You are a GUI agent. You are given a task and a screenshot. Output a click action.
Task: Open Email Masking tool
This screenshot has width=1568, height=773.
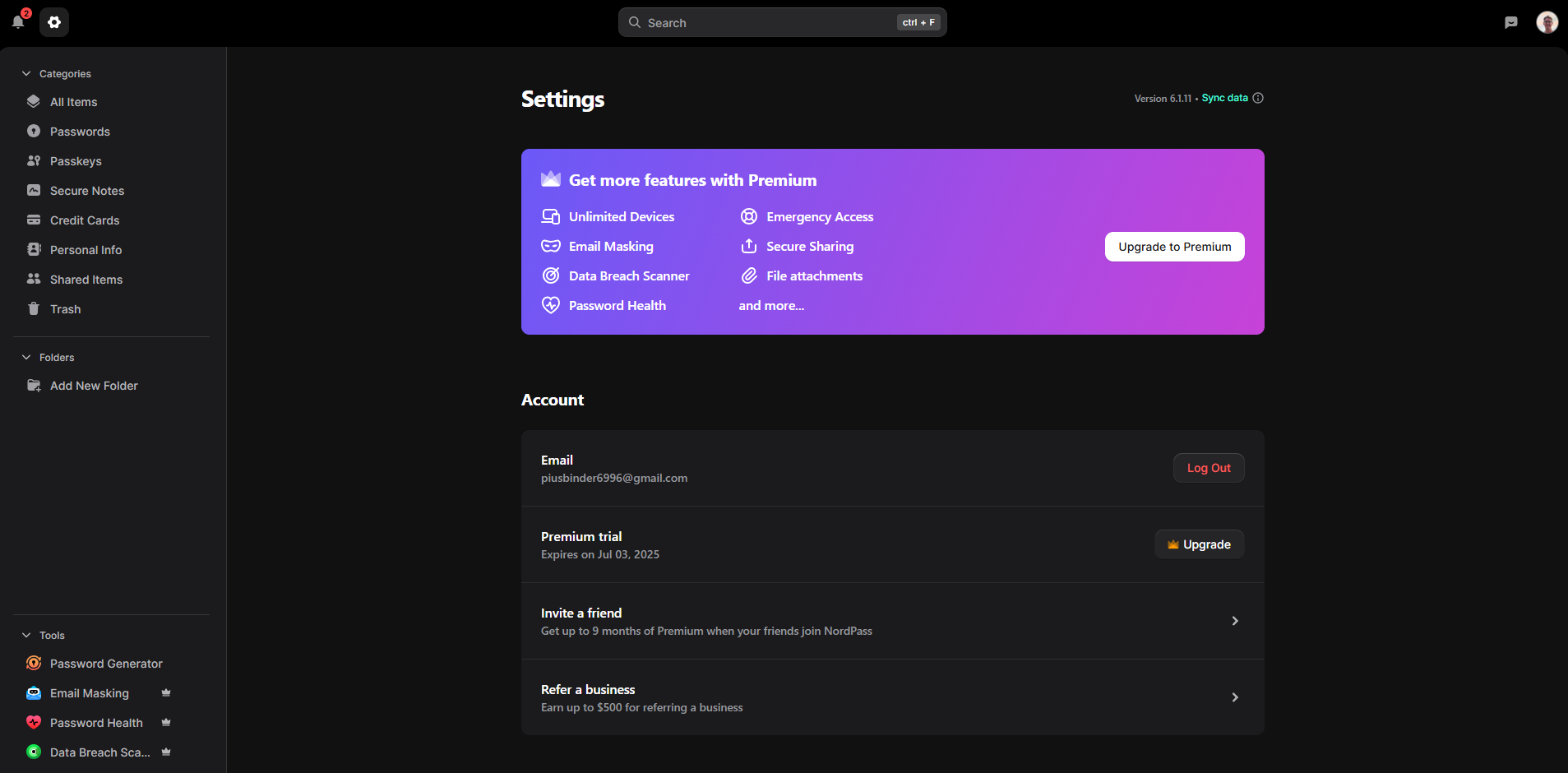[89, 693]
